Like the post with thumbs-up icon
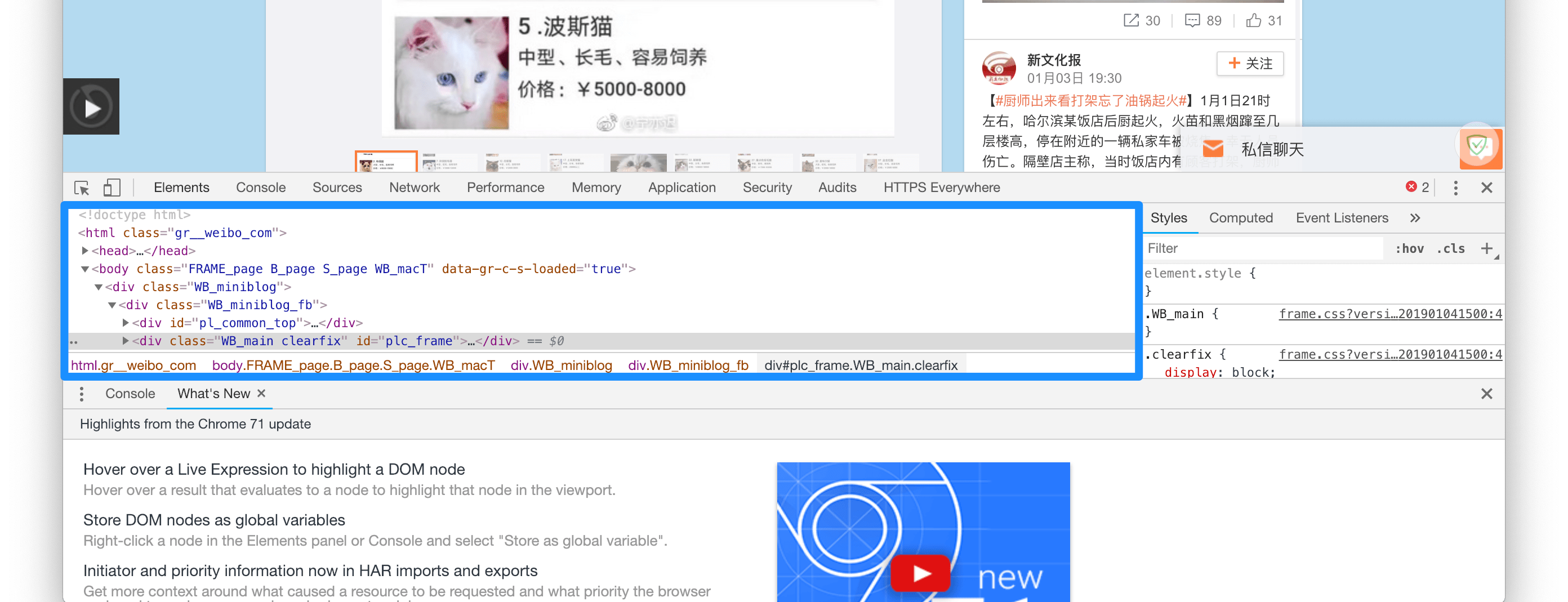The height and width of the screenshot is (602, 1568). coord(1253,21)
